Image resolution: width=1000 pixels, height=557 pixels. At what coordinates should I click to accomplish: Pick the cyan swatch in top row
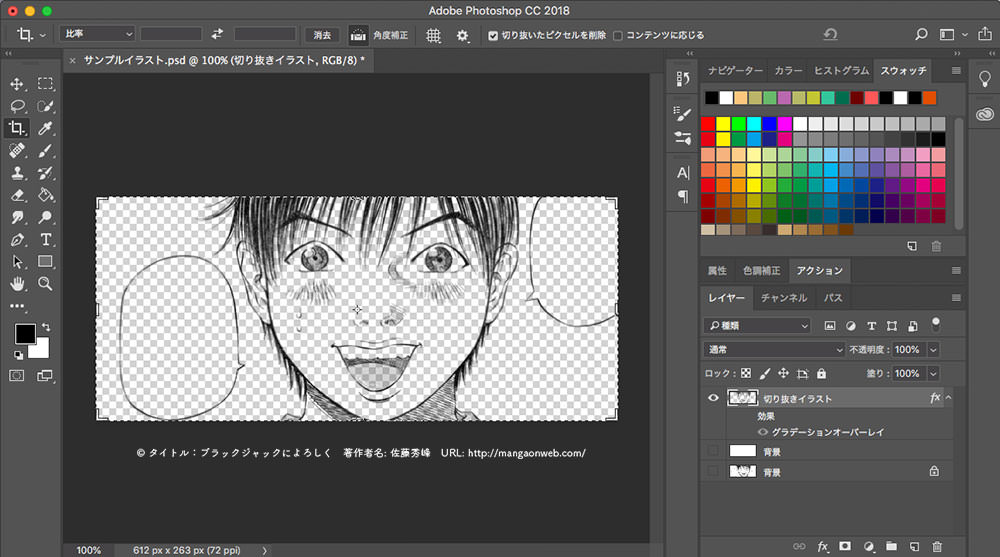pos(754,123)
